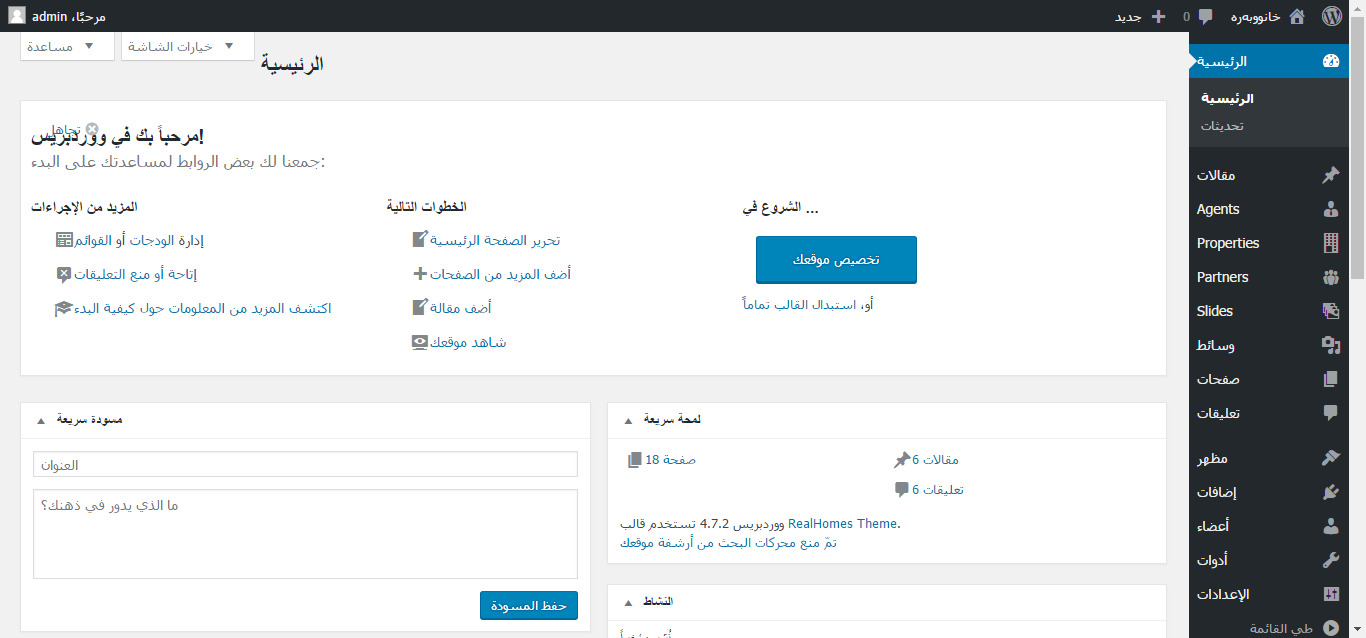Expand the مساعدة help dropdown

point(67,46)
